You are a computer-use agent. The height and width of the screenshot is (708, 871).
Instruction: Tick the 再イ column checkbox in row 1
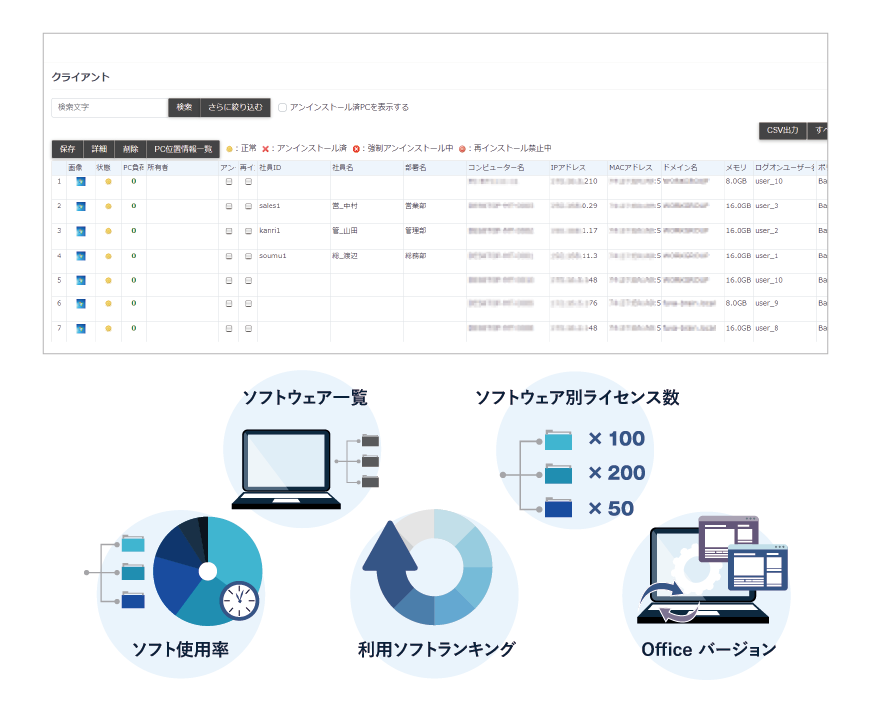pos(248,182)
